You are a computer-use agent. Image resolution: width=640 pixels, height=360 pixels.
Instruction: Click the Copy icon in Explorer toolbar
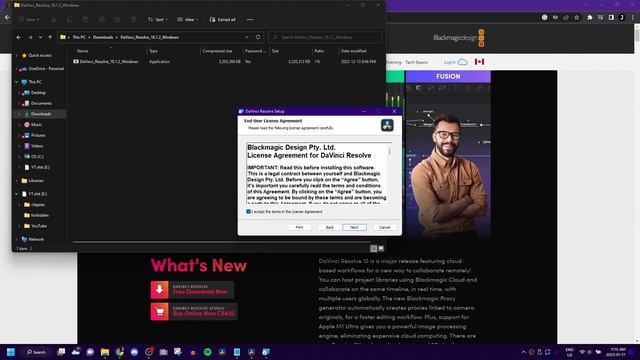[x=69, y=20]
